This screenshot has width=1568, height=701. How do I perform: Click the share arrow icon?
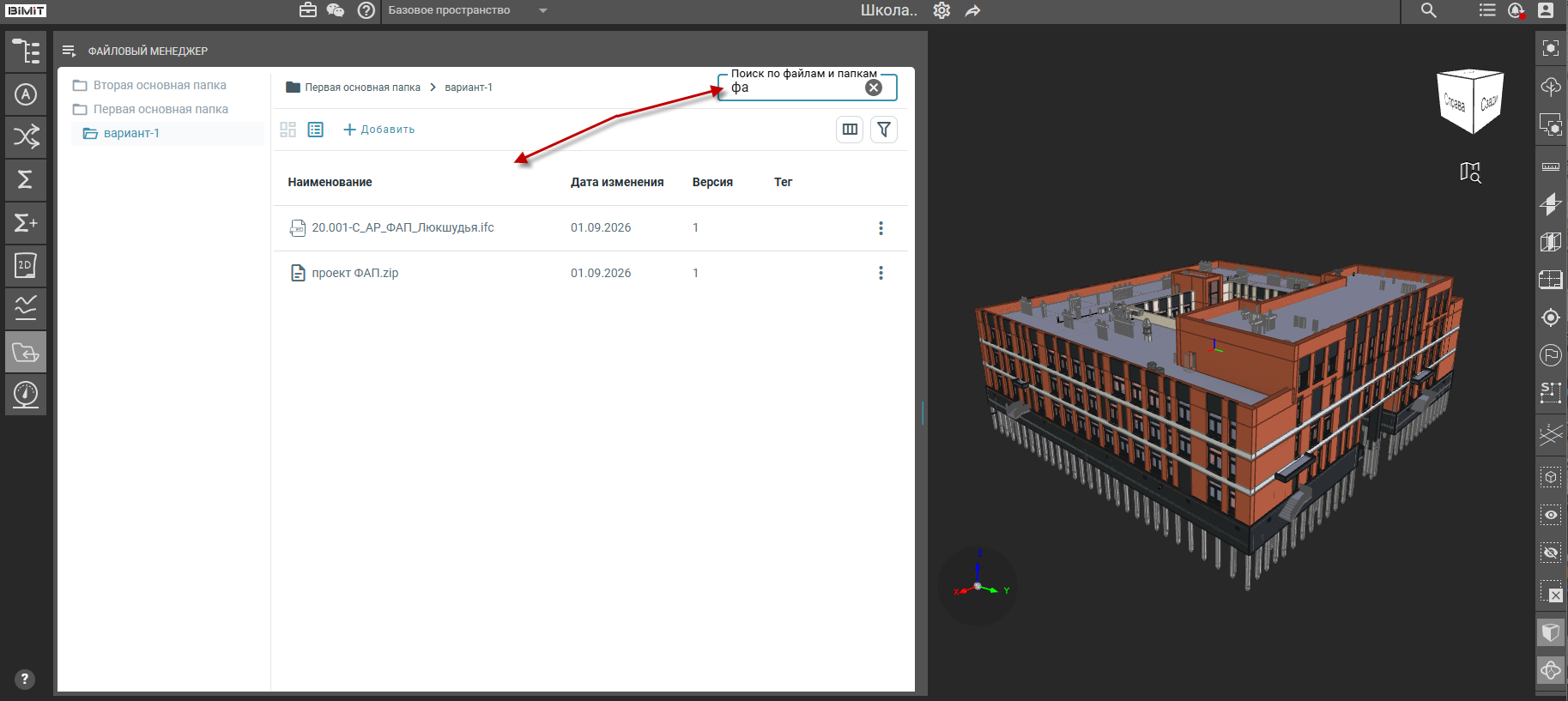(972, 11)
